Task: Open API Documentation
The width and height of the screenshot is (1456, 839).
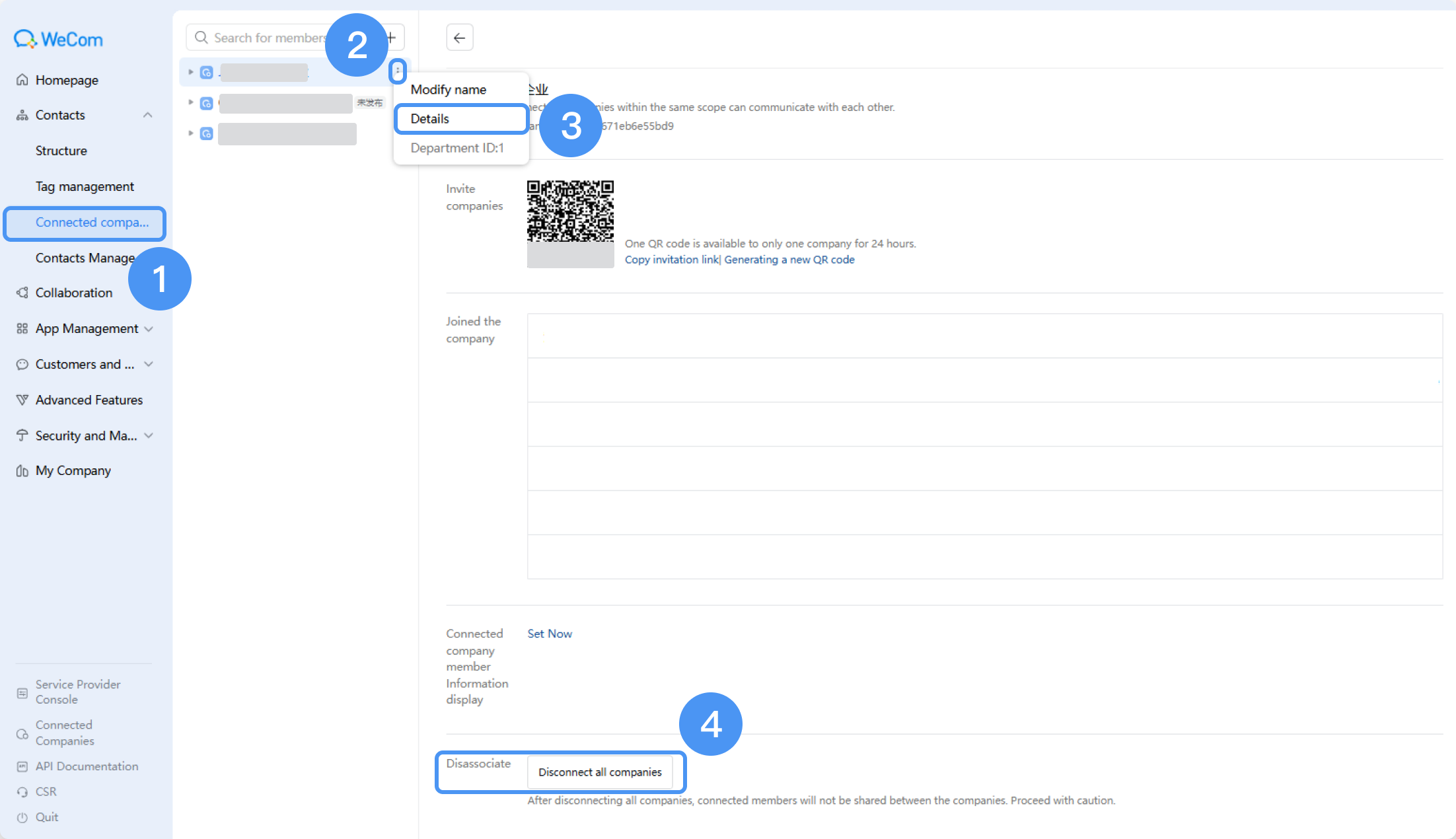Action: click(87, 766)
